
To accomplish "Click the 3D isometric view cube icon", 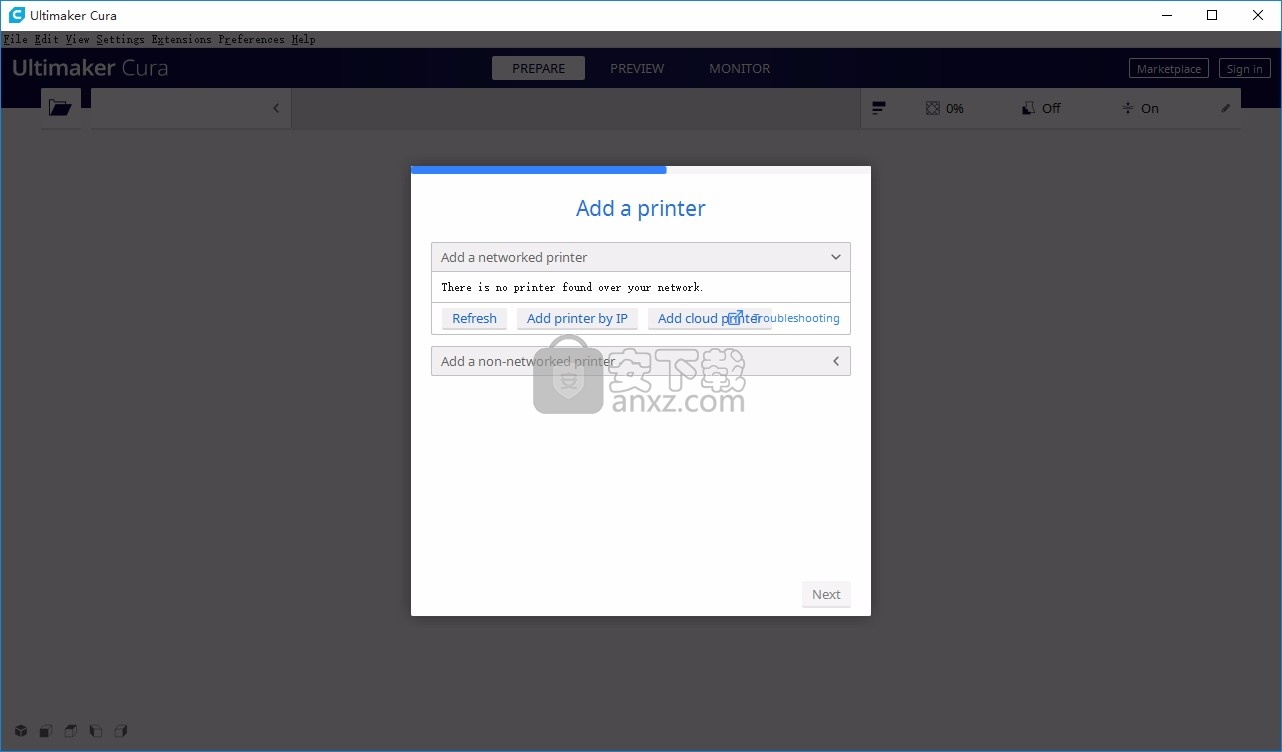I will (21, 731).
